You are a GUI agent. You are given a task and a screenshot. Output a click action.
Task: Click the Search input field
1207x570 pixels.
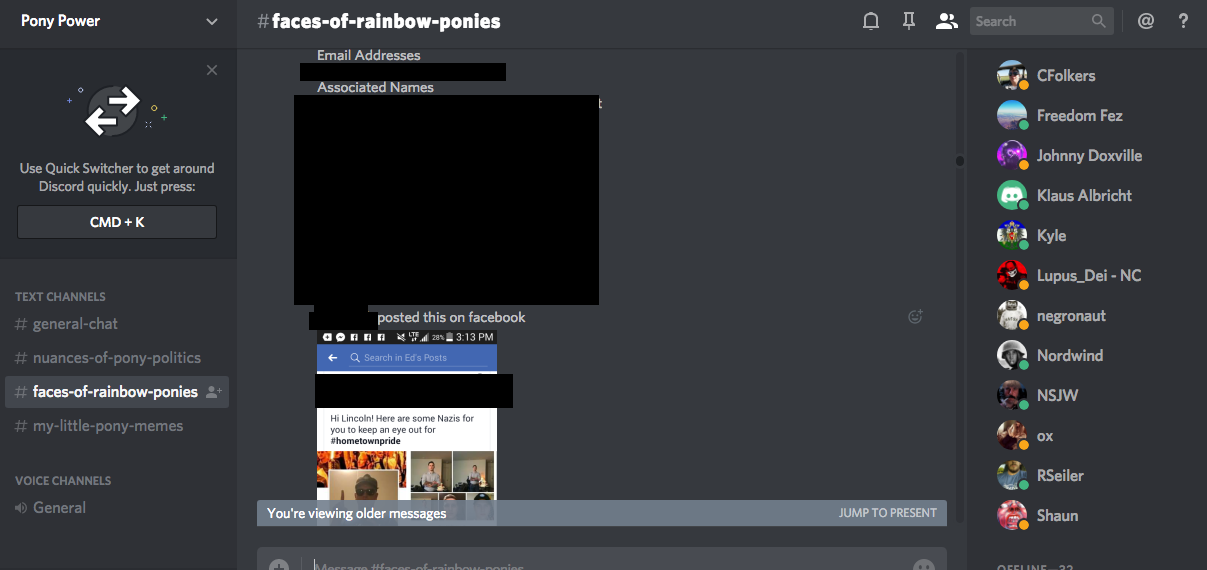click(x=1030, y=21)
